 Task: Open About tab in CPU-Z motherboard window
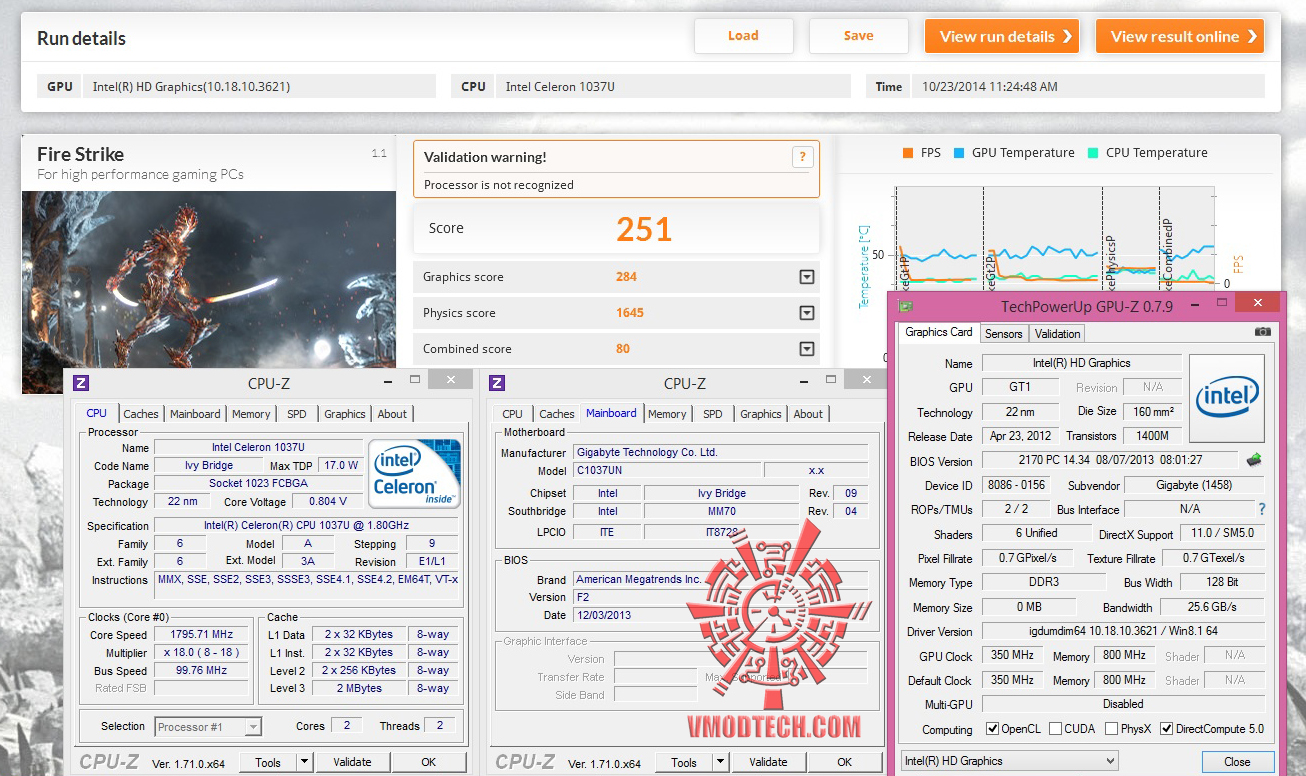click(x=808, y=414)
